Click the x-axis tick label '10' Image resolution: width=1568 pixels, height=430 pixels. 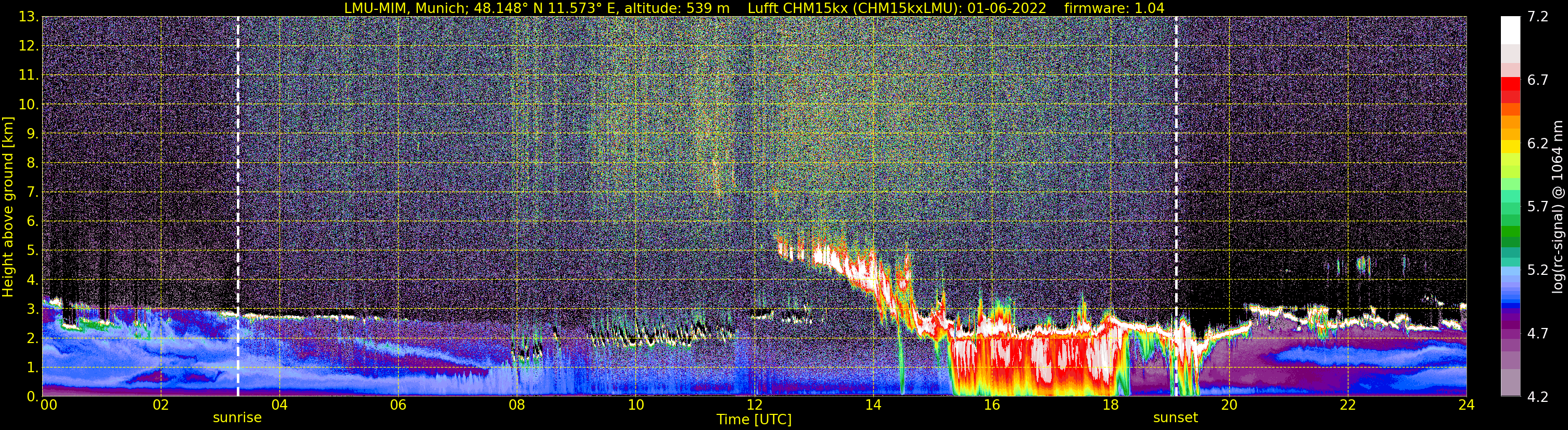click(635, 405)
